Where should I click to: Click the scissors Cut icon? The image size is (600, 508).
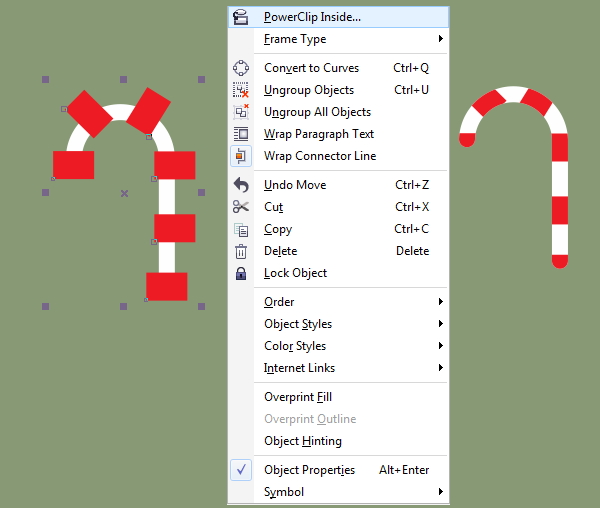(241, 207)
